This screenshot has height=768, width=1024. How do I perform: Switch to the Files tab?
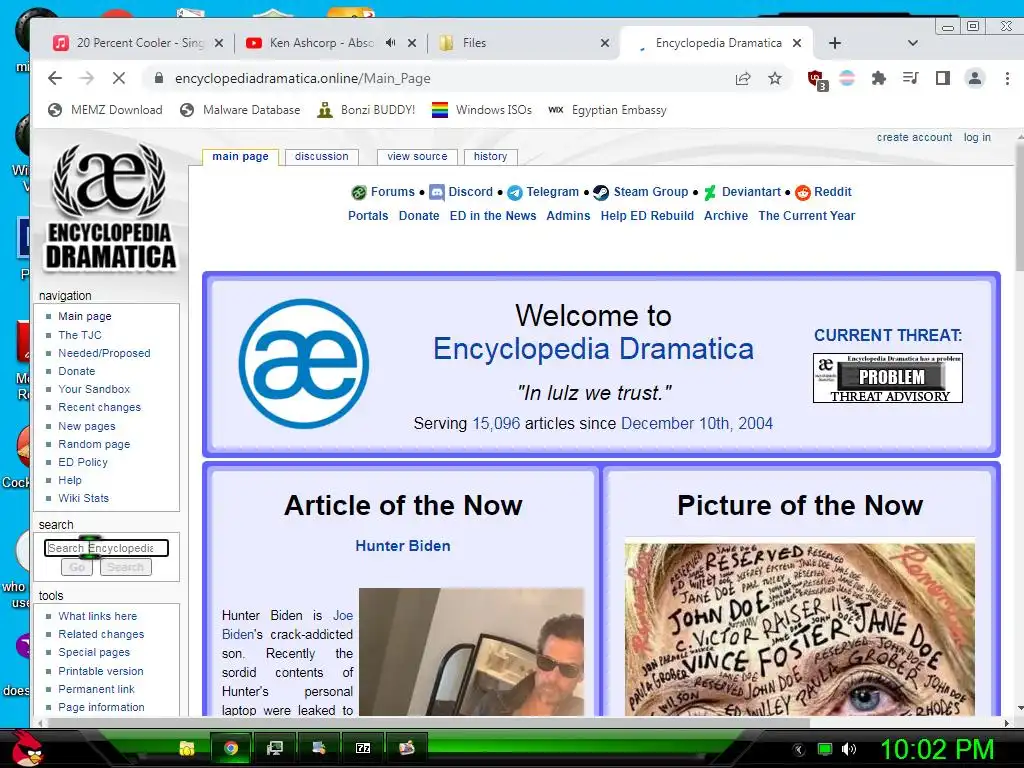[x=522, y=43]
